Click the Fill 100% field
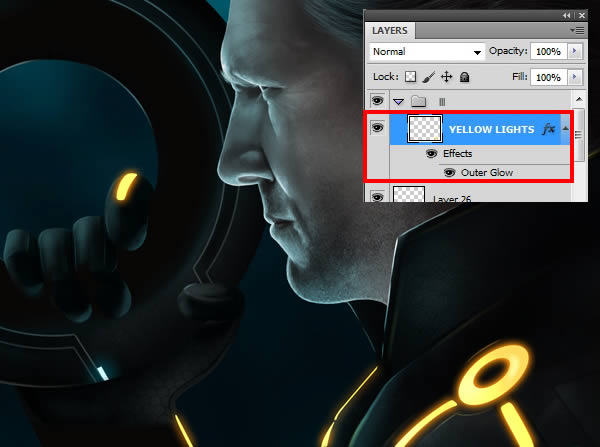 click(x=548, y=77)
